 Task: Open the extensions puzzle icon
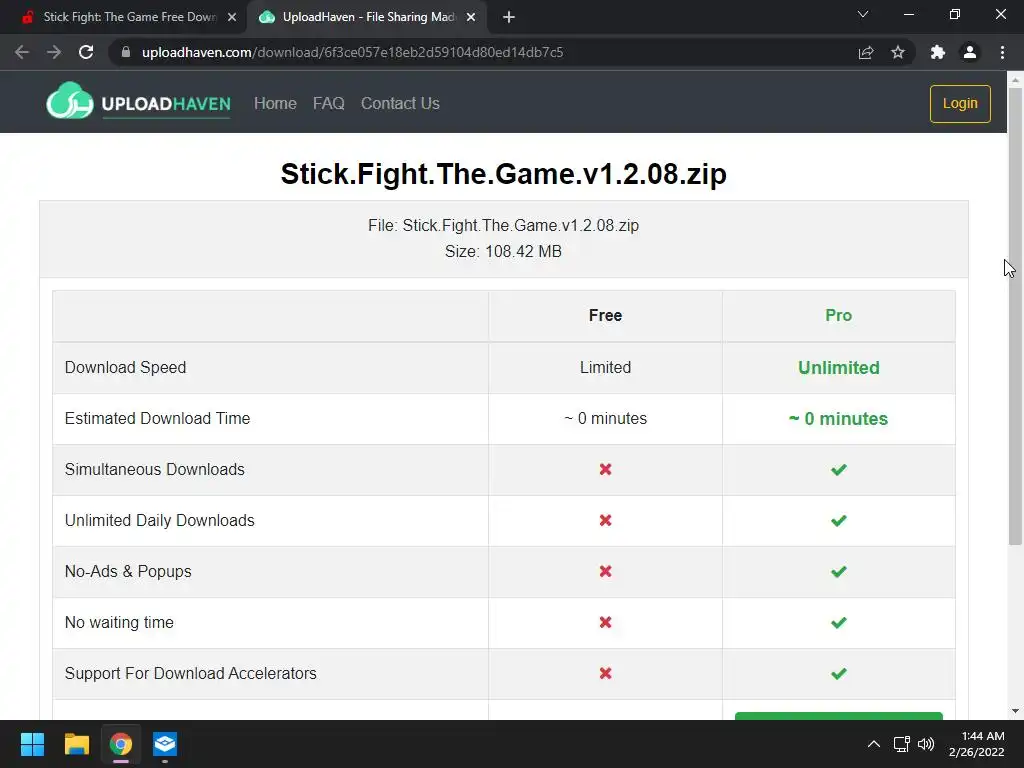click(938, 52)
